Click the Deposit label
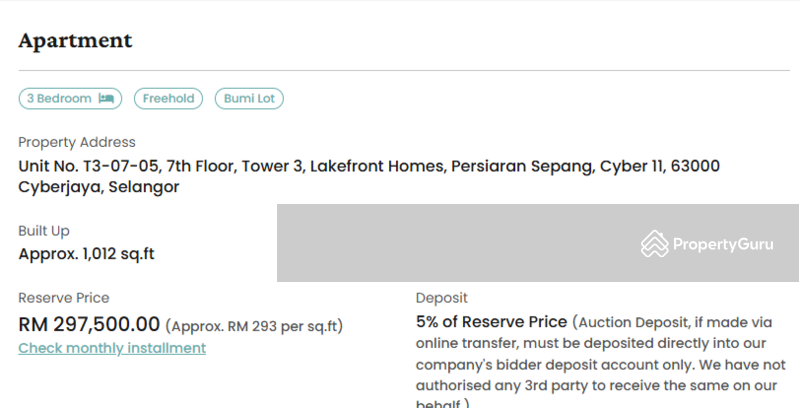The width and height of the screenshot is (800, 408). click(442, 298)
